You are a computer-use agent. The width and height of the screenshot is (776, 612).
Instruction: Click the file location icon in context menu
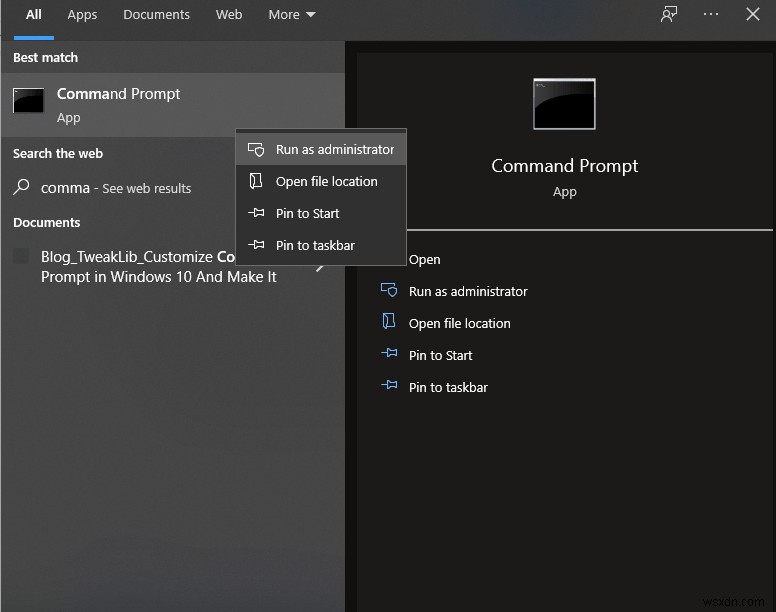pyautogui.click(x=256, y=181)
